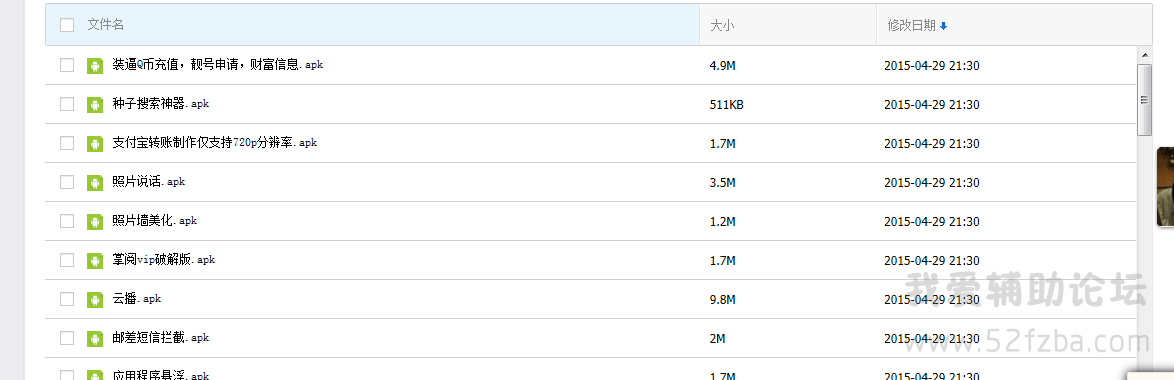Tick the select-all checkbox beside 文件名
The width and height of the screenshot is (1174, 380).
click(x=67, y=25)
